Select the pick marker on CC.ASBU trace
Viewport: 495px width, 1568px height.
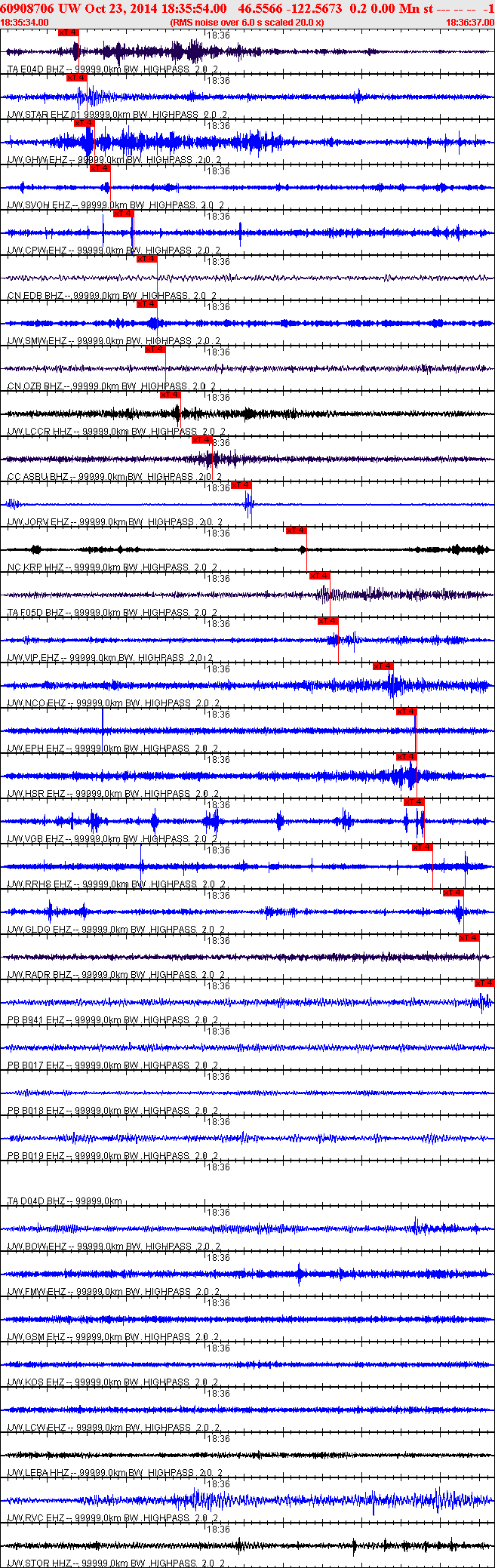(x=201, y=440)
